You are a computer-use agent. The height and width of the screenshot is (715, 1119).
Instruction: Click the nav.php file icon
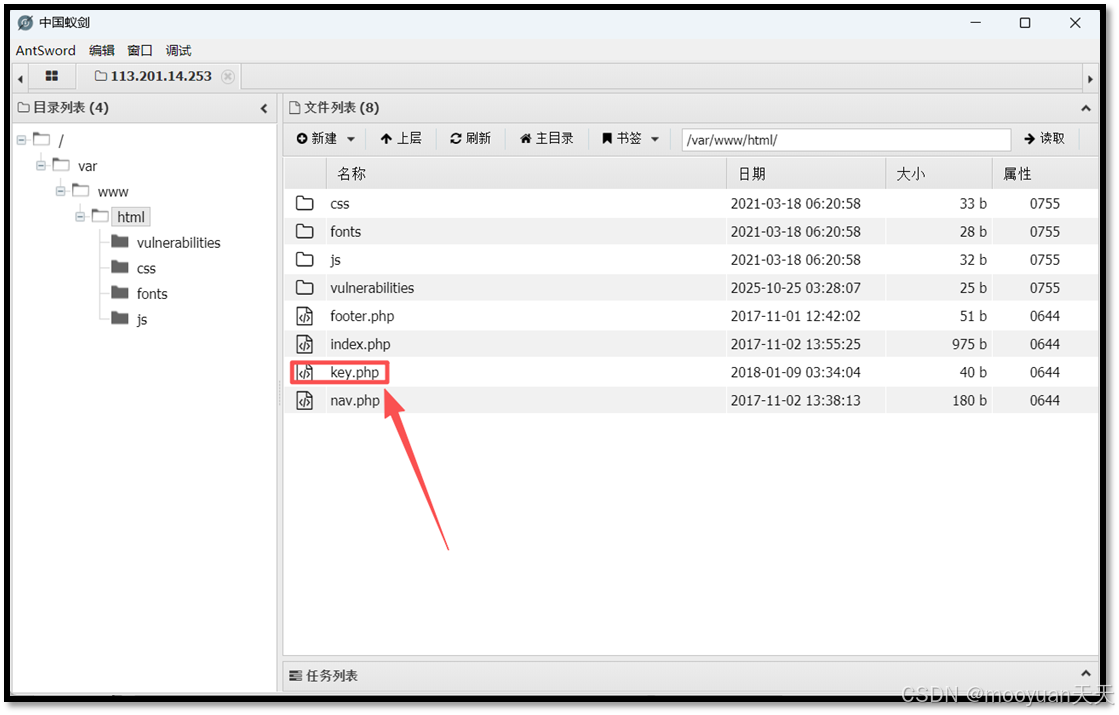tap(305, 400)
